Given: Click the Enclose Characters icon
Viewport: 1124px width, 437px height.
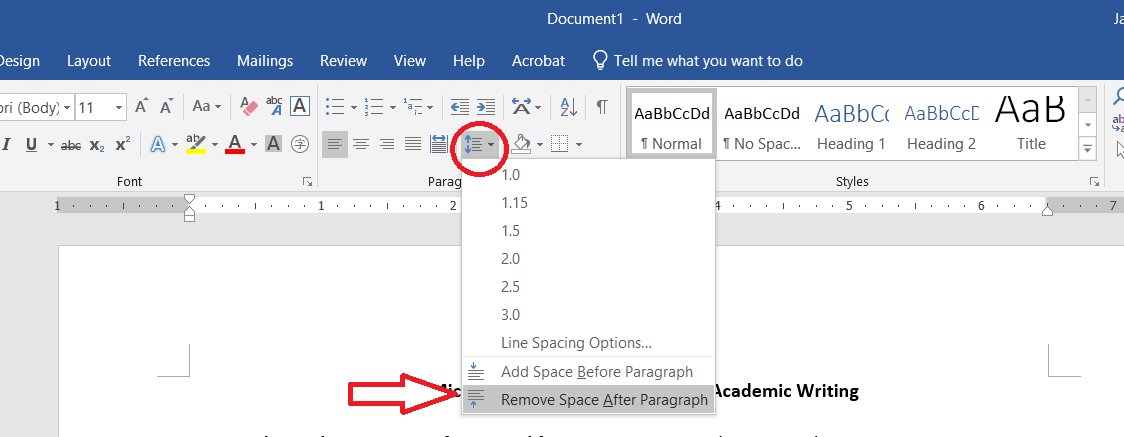Looking at the screenshot, I should coord(300,145).
